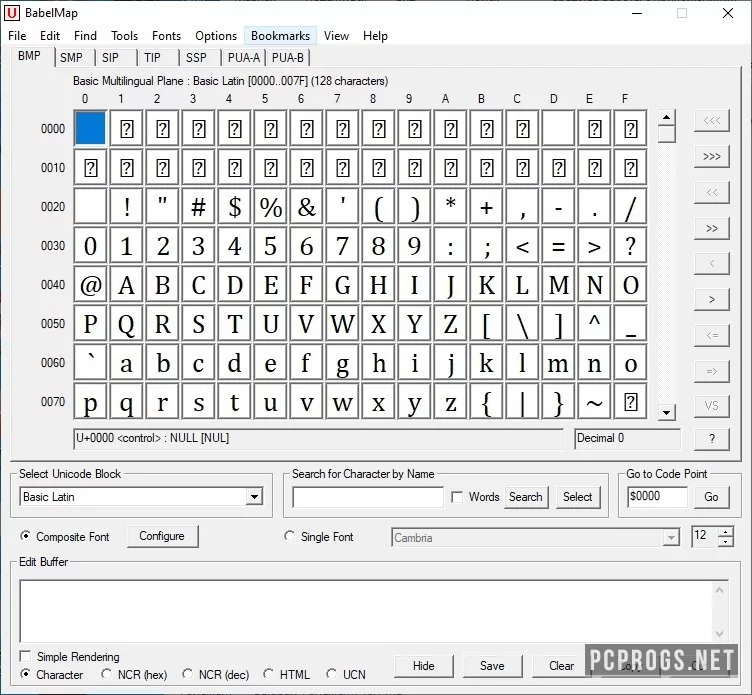Click the Configure button
752x695 pixels.
(x=162, y=536)
